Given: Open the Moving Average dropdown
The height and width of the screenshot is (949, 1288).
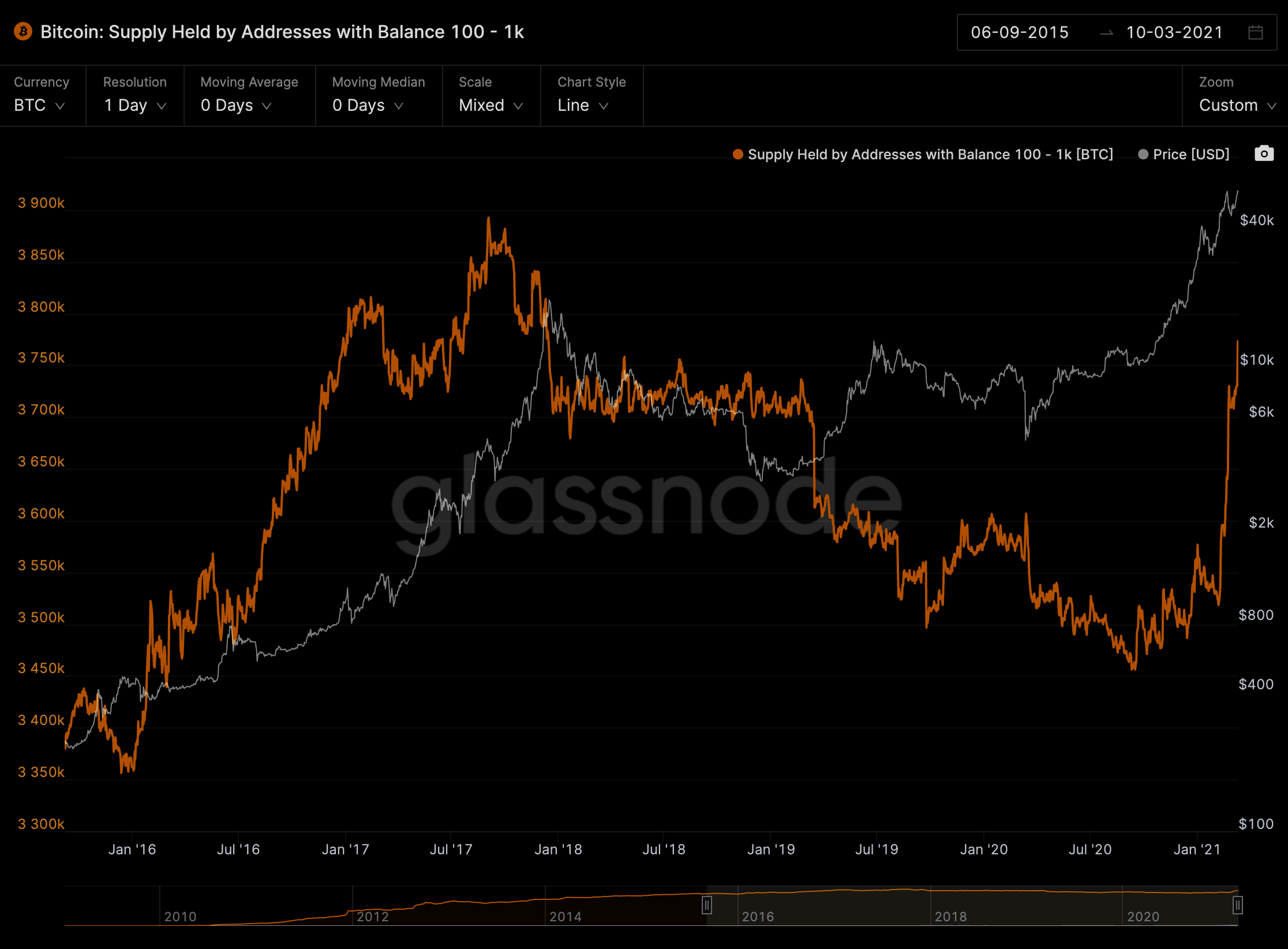Looking at the screenshot, I should pyautogui.click(x=235, y=105).
